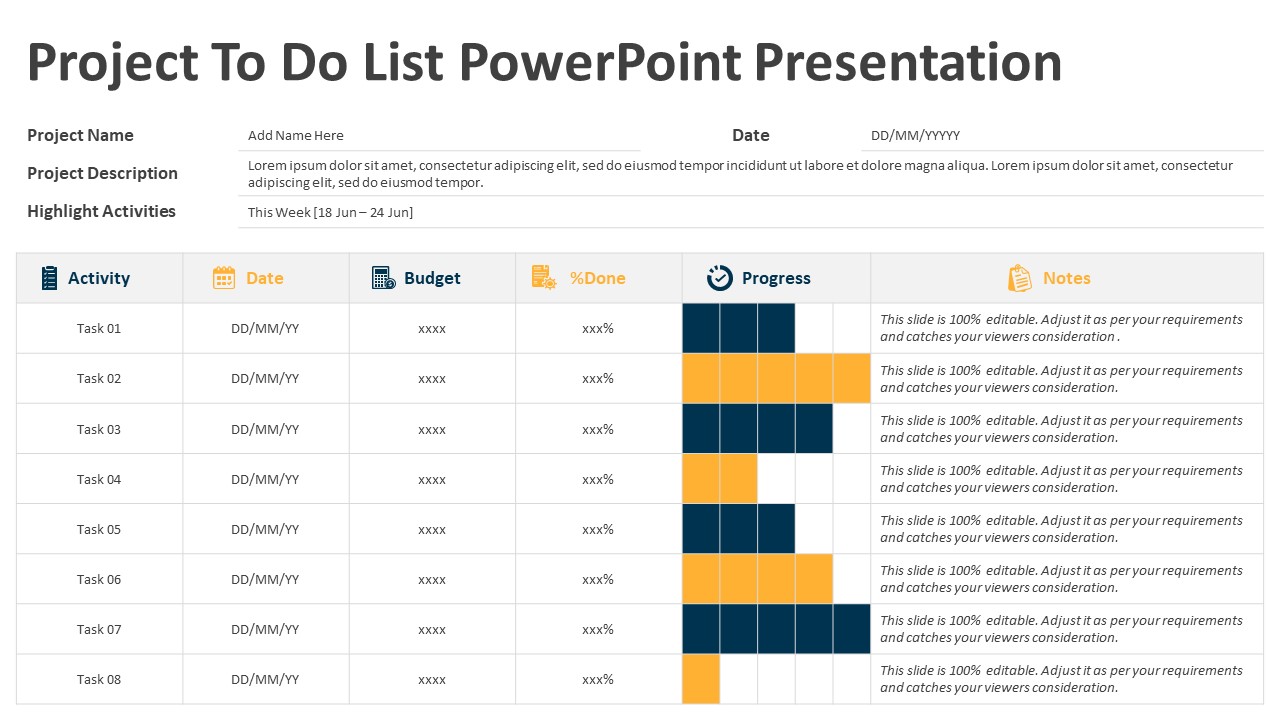Viewport: 1280px width, 720px height.
Task: Select the clock checkmark icon beside Progress
Action: 719,278
